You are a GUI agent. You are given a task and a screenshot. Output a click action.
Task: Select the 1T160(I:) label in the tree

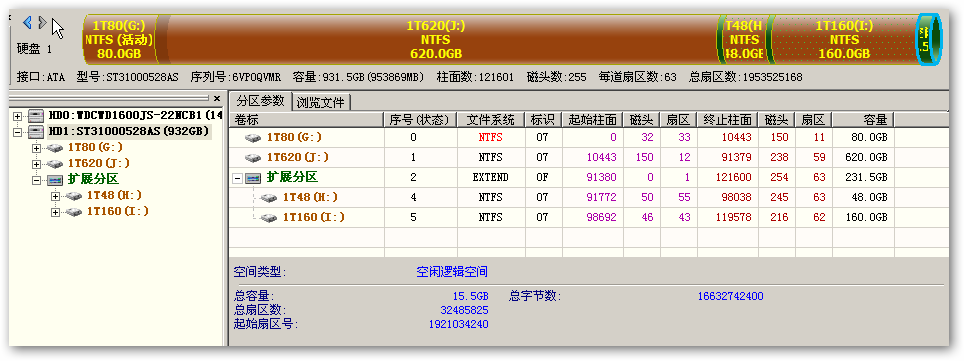(x=117, y=212)
